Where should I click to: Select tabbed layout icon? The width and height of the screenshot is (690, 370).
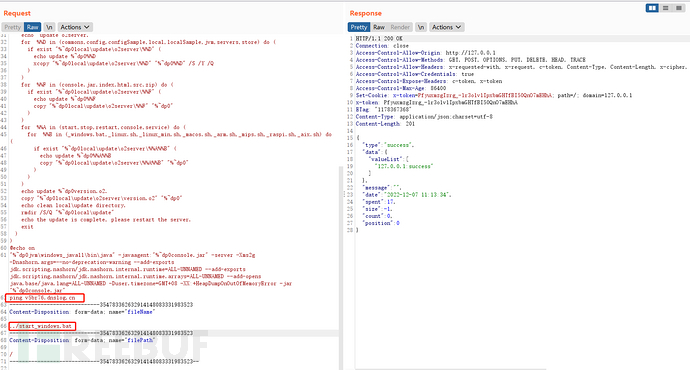(x=679, y=8)
